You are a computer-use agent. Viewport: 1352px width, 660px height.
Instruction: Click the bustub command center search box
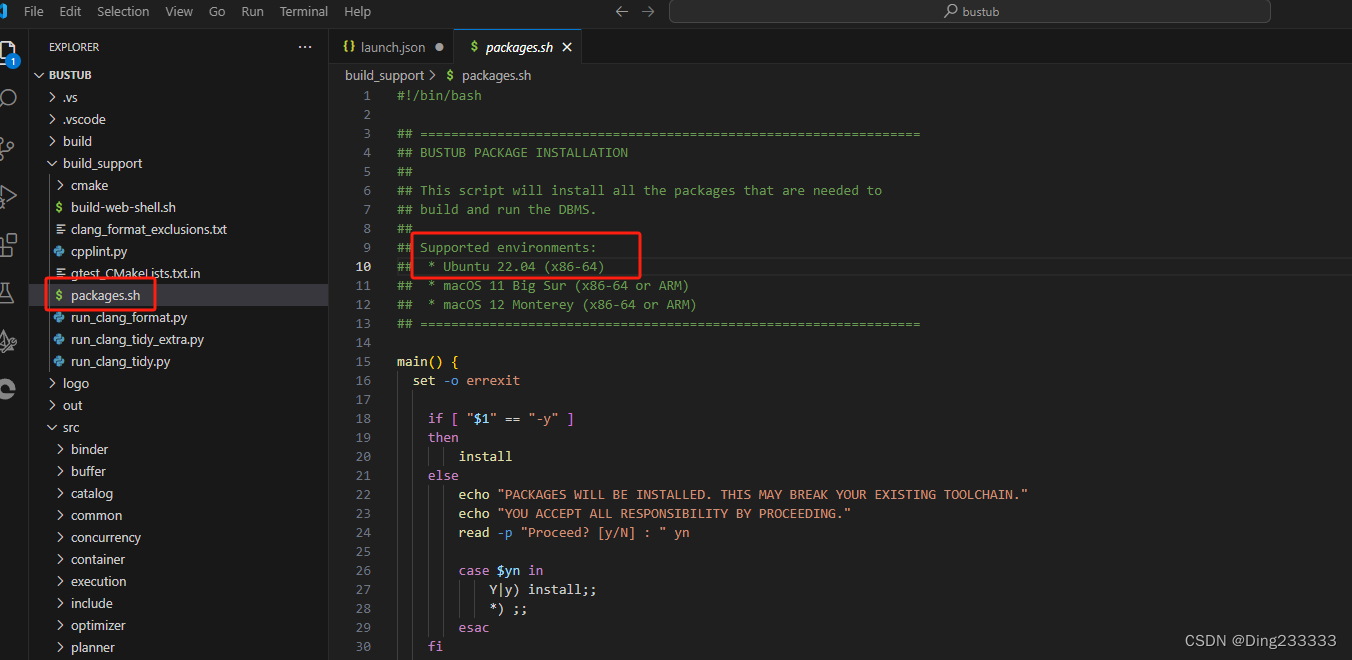[x=969, y=12]
